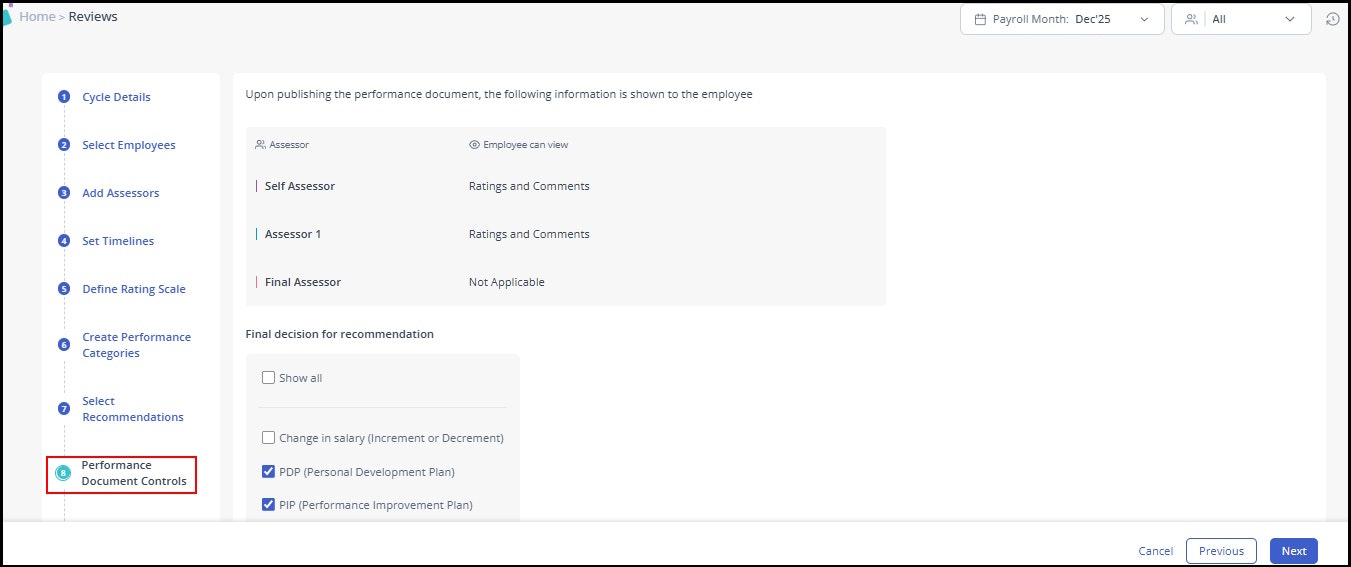Check the Show all checkbox
1351x567 pixels.
(268, 378)
